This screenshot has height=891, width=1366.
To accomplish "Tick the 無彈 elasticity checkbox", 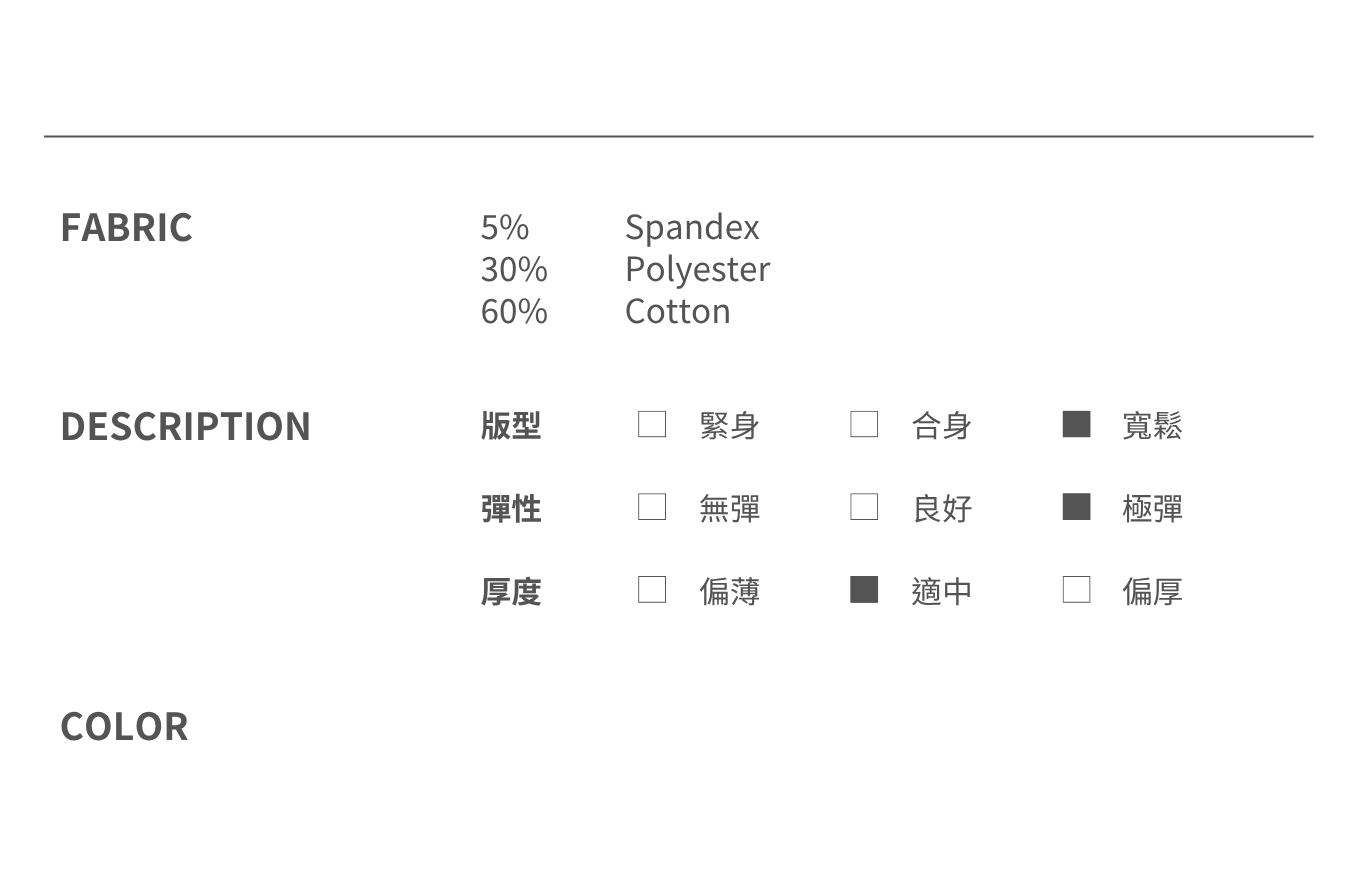I will pos(652,507).
